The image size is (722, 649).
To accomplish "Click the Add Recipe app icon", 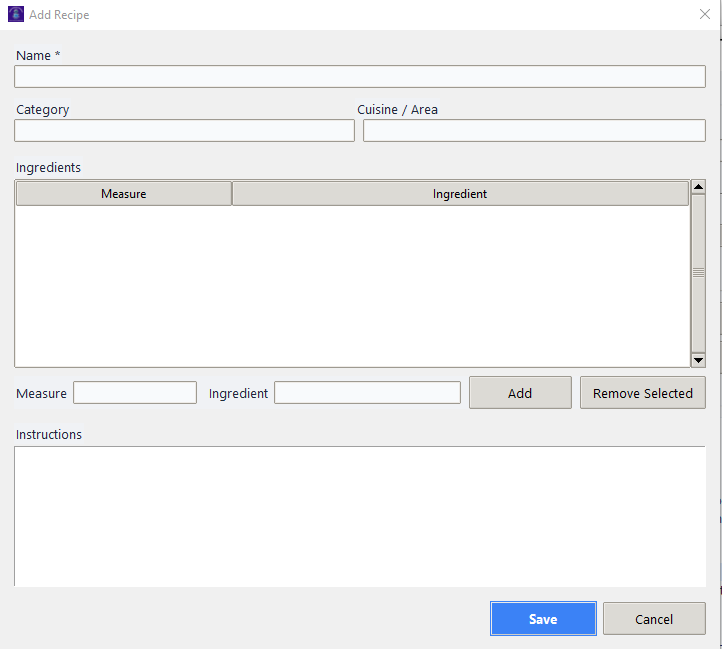I will (x=16, y=14).
